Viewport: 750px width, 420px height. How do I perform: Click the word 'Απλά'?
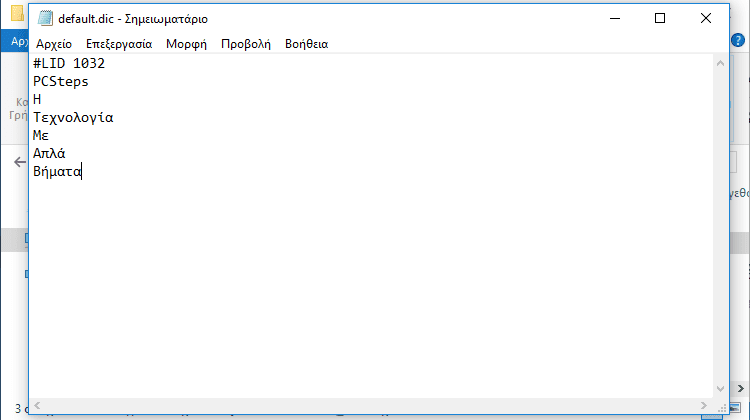pyautogui.click(x=49, y=154)
